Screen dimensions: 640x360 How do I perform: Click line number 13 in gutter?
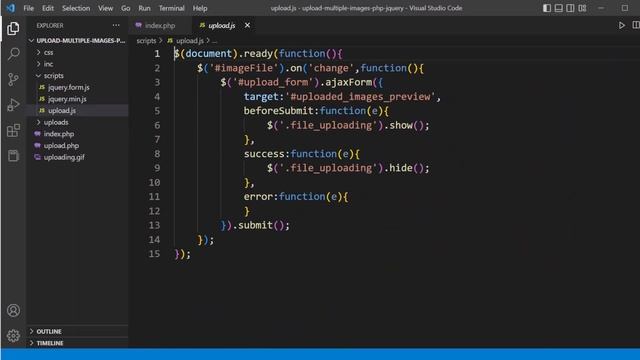coord(154,225)
